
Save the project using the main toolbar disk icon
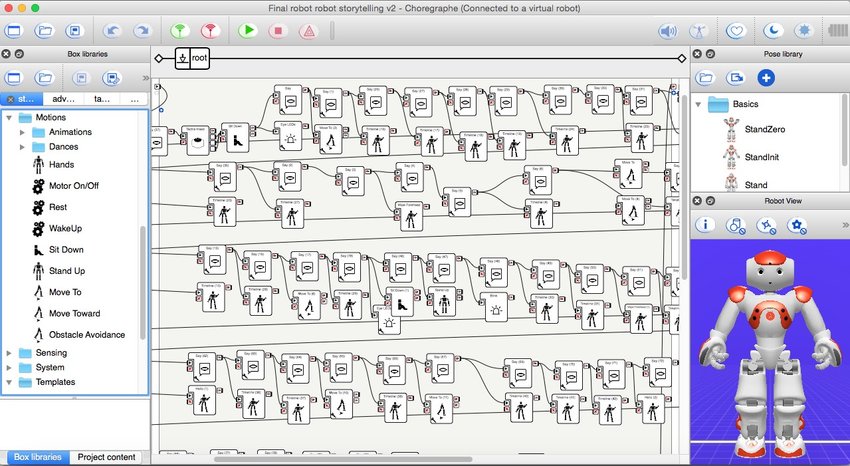pos(75,30)
